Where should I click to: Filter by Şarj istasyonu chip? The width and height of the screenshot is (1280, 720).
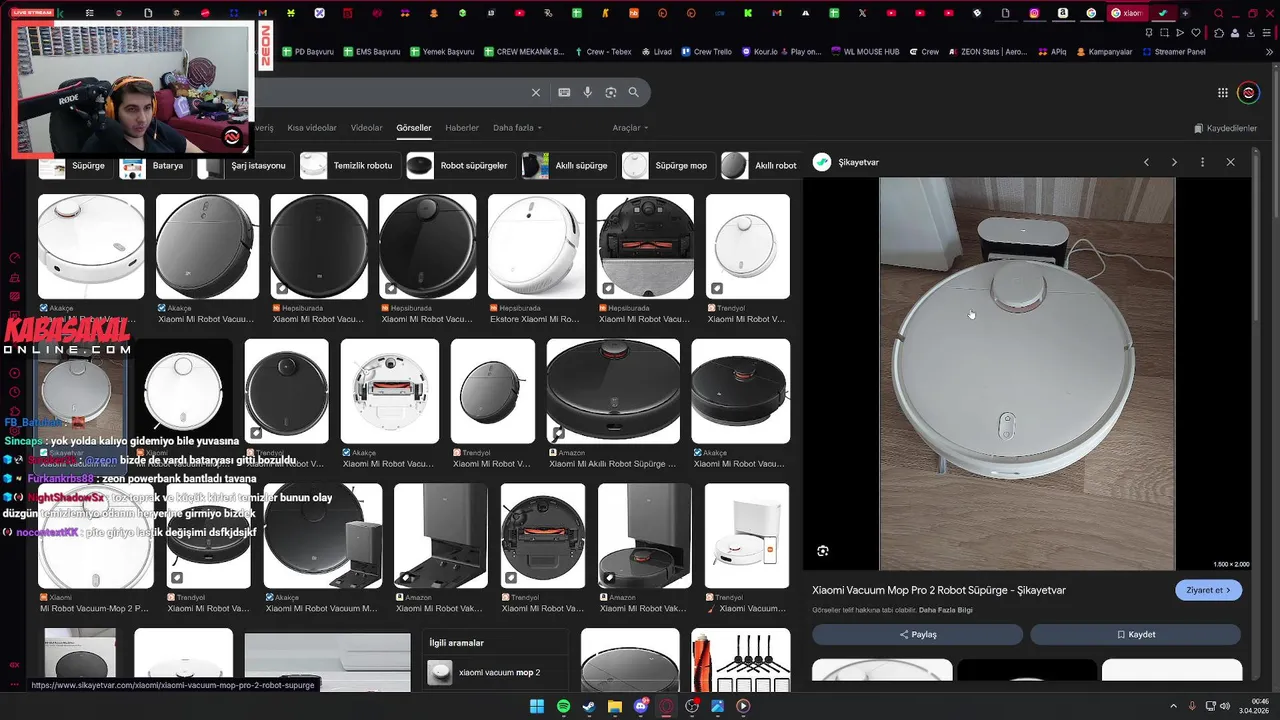pyautogui.click(x=246, y=166)
